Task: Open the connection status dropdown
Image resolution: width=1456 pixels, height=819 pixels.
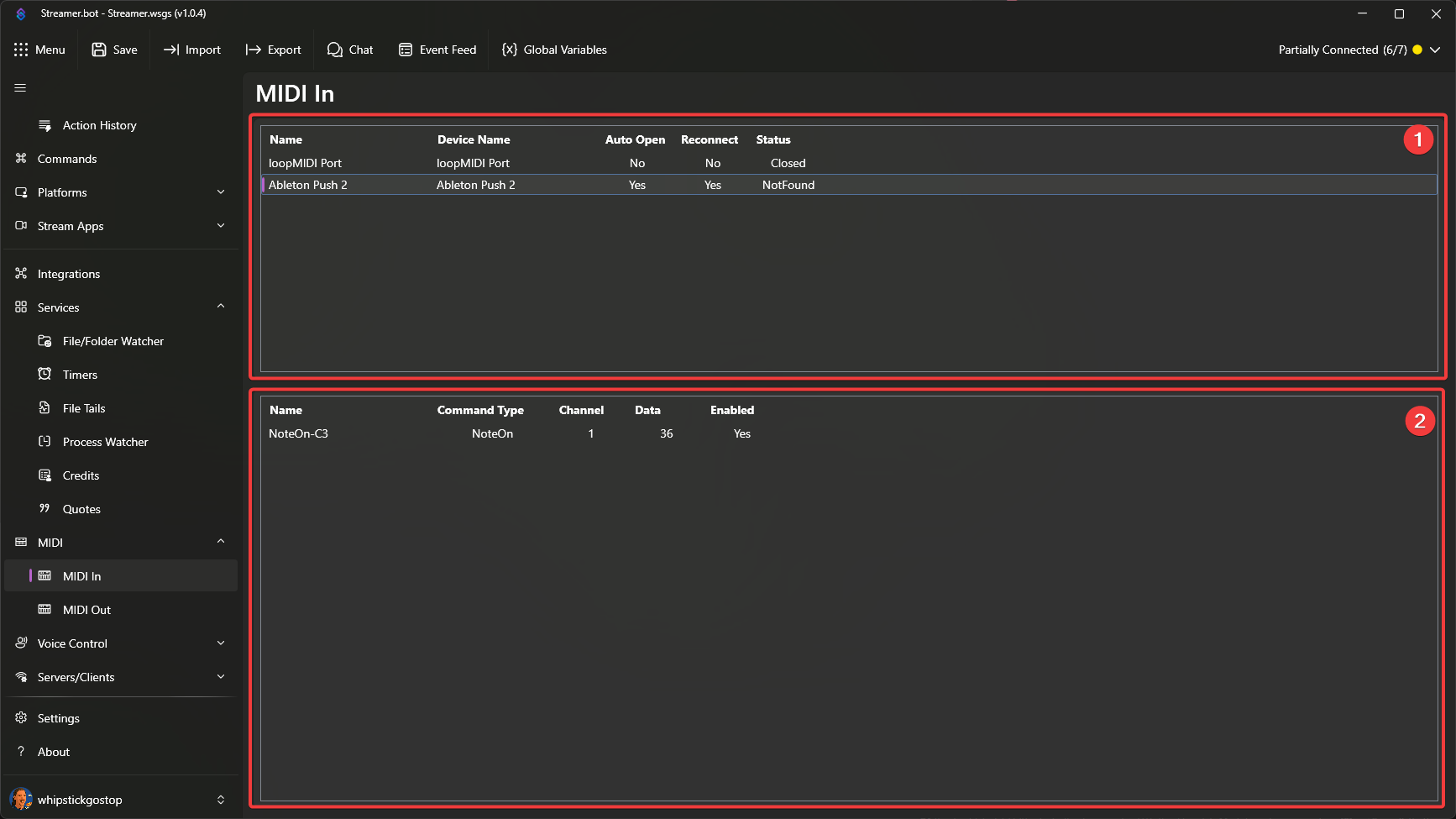Action: (x=1359, y=50)
